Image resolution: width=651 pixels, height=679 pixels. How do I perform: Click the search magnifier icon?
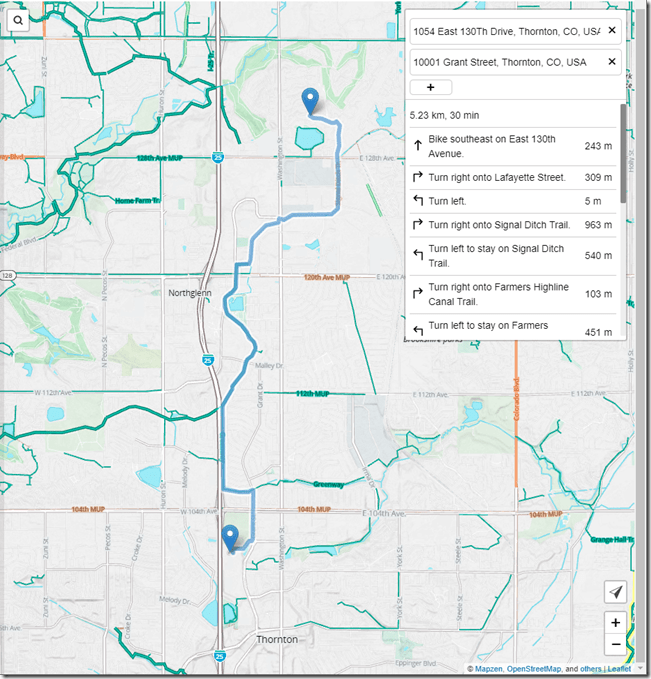tap(18, 19)
